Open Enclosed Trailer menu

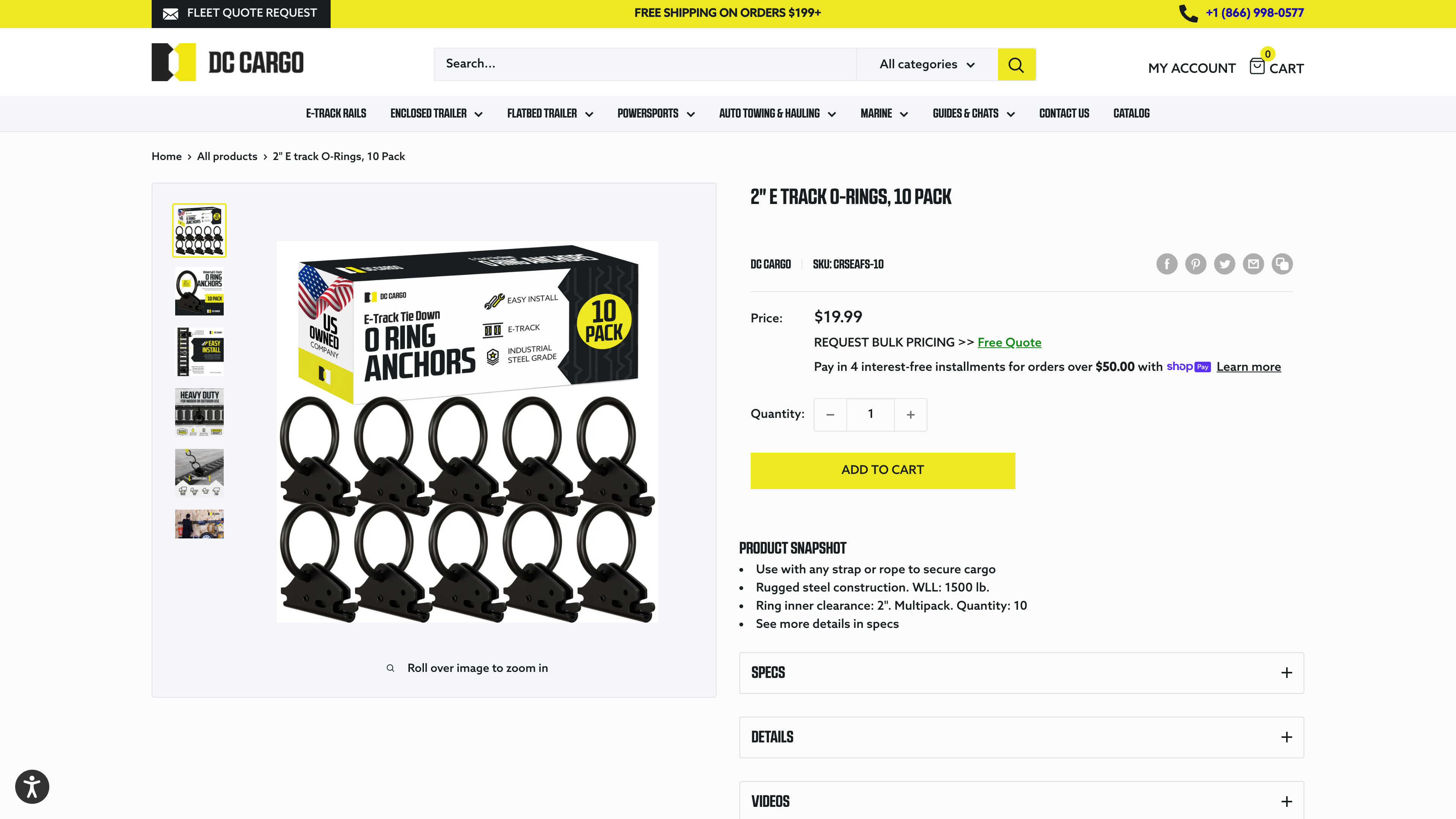(436, 114)
